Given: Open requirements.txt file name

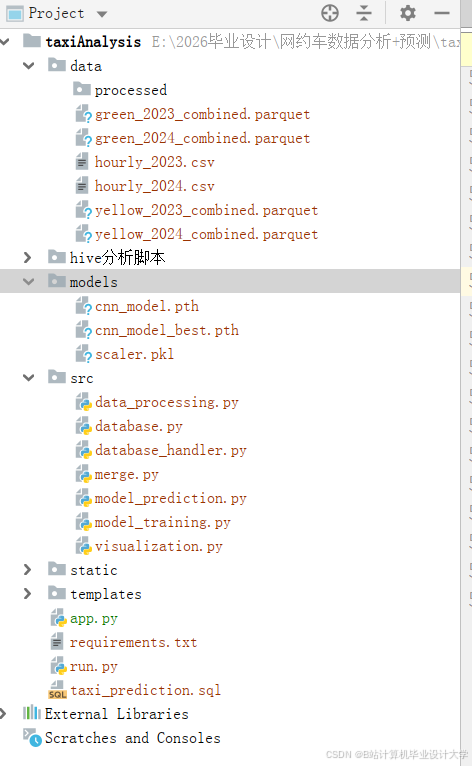Looking at the screenshot, I should [x=133, y=642].
